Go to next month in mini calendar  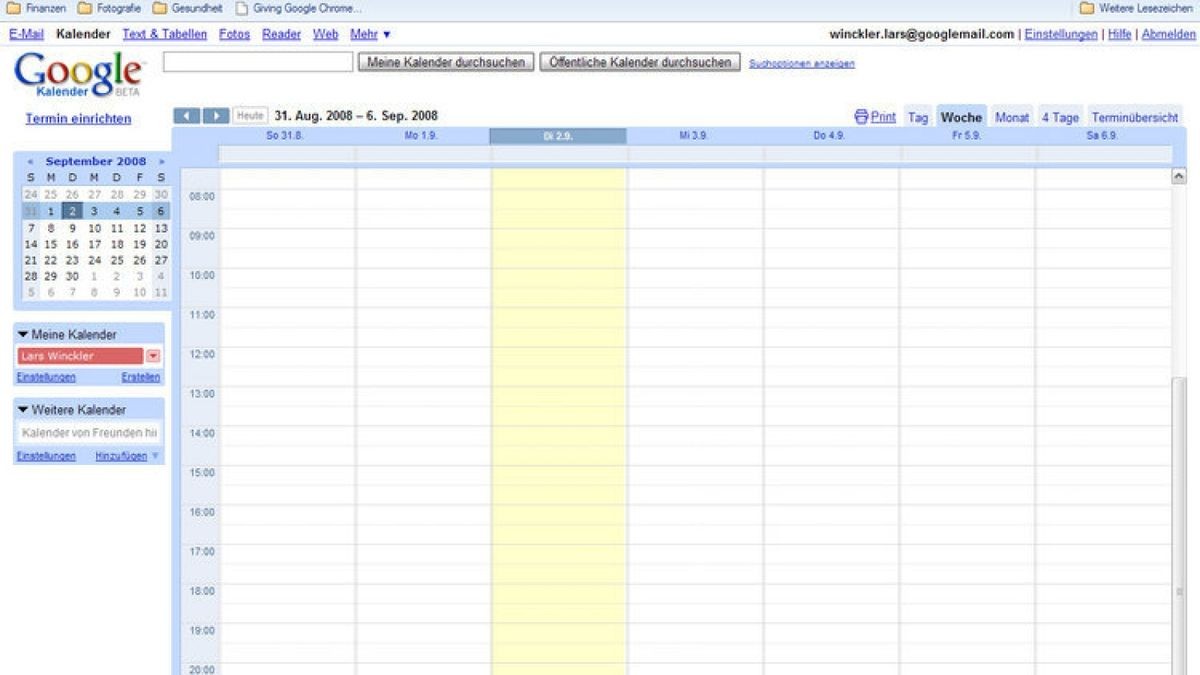point(161,161)
